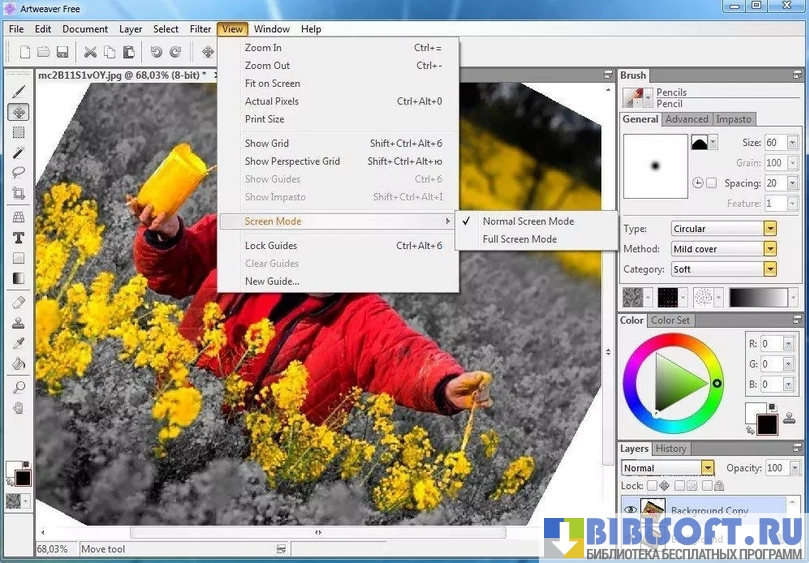Enable the checkbox beside Spacing
809x563 pixels.
point(711,183)
